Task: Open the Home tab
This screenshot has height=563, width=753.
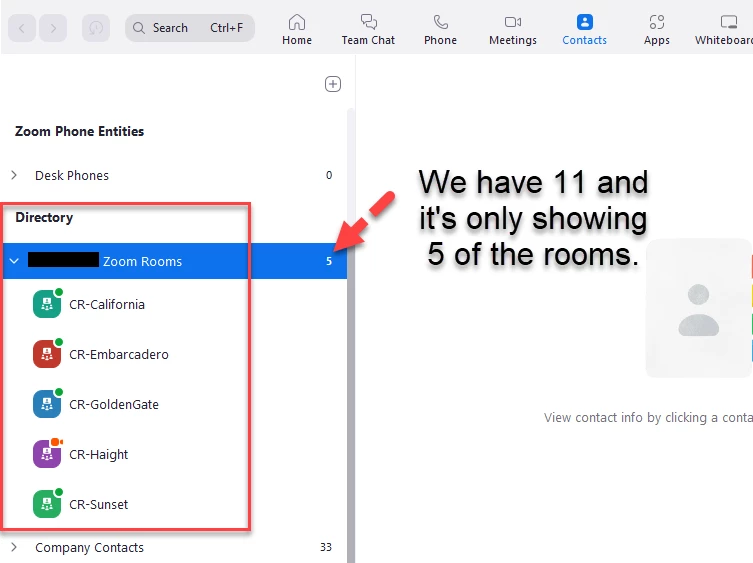Action: [x=297, y=30]
